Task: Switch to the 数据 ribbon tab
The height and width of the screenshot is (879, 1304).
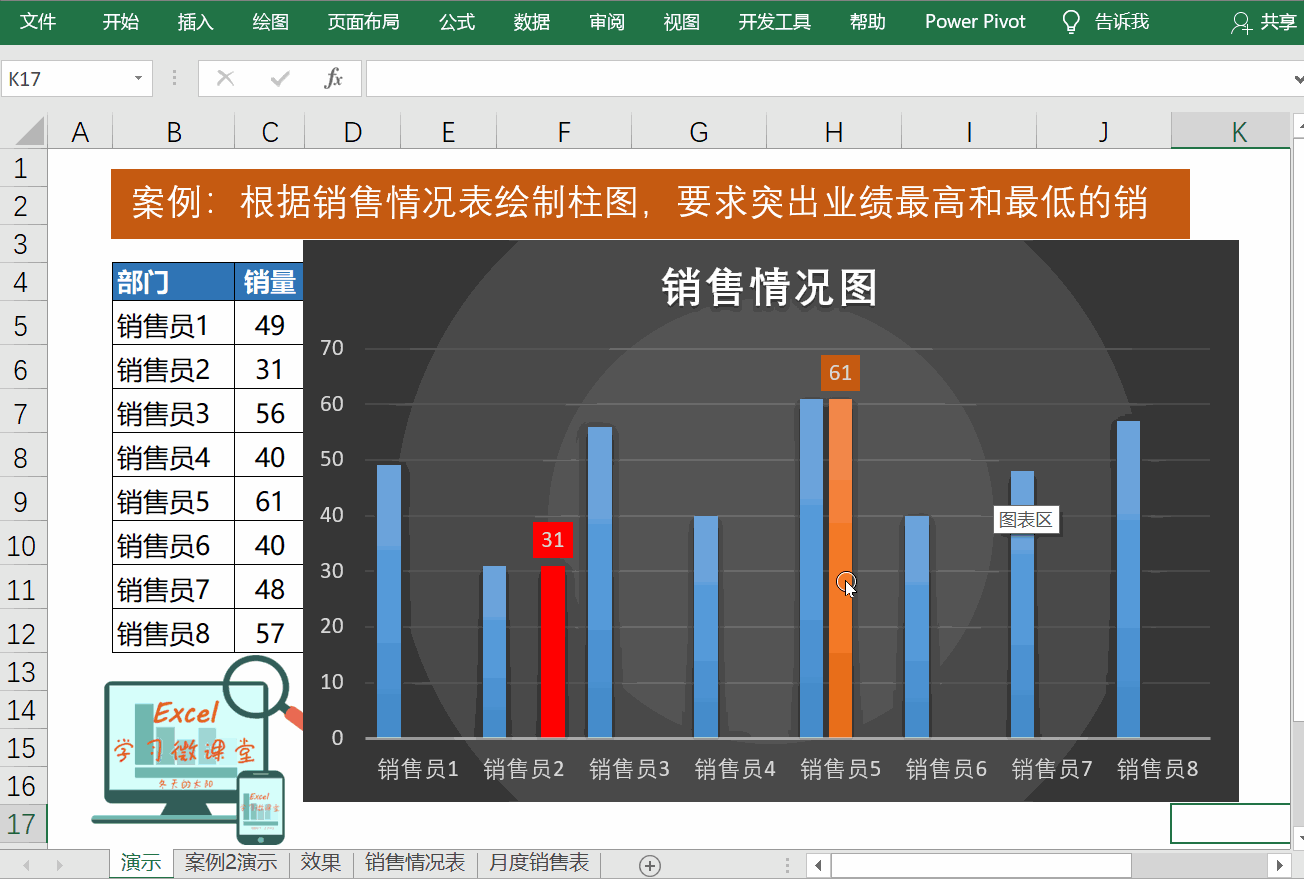Action: coord(532,22)
